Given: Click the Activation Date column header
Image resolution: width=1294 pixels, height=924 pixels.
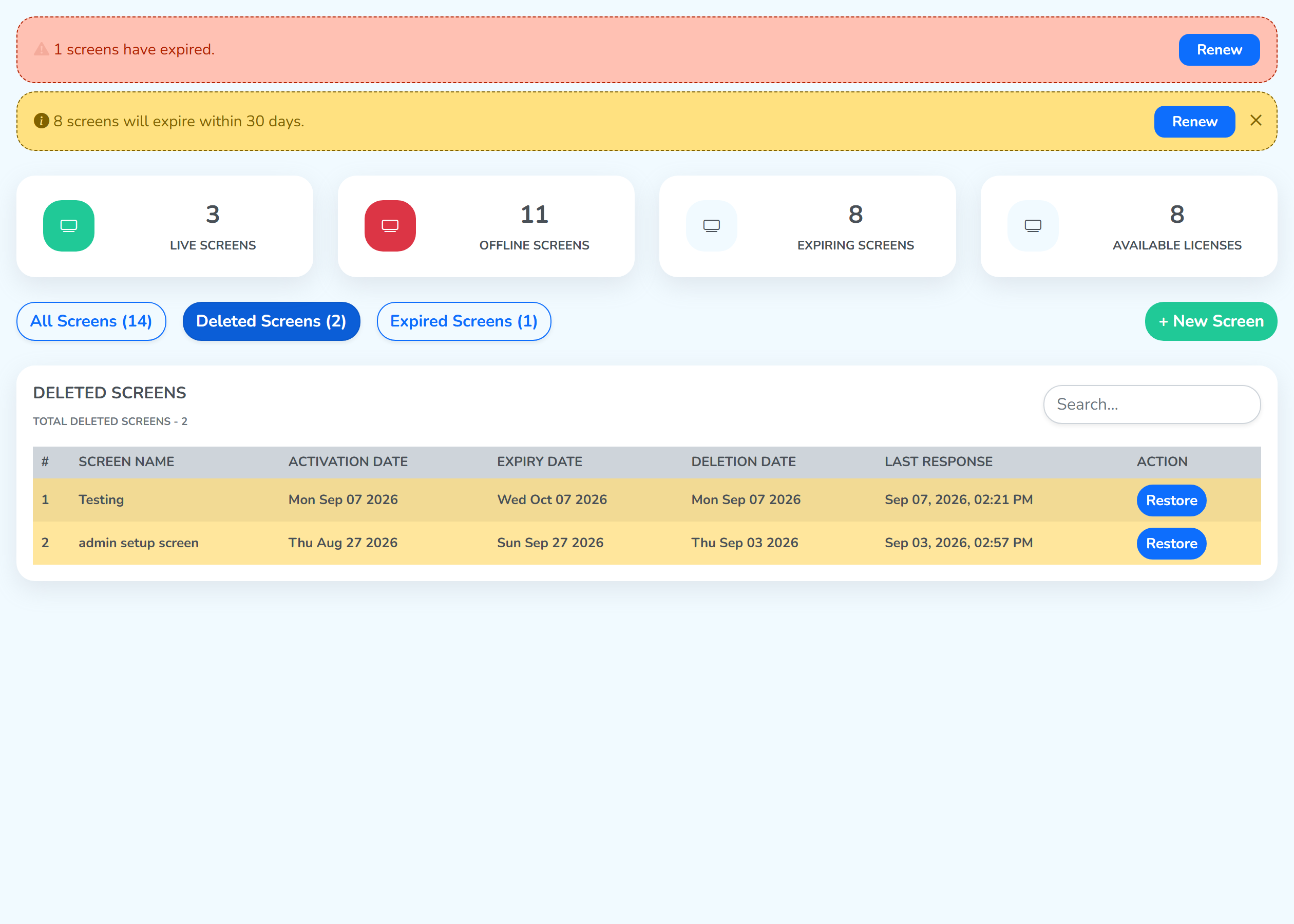Looking at the screenshot, I should point(348,461).
